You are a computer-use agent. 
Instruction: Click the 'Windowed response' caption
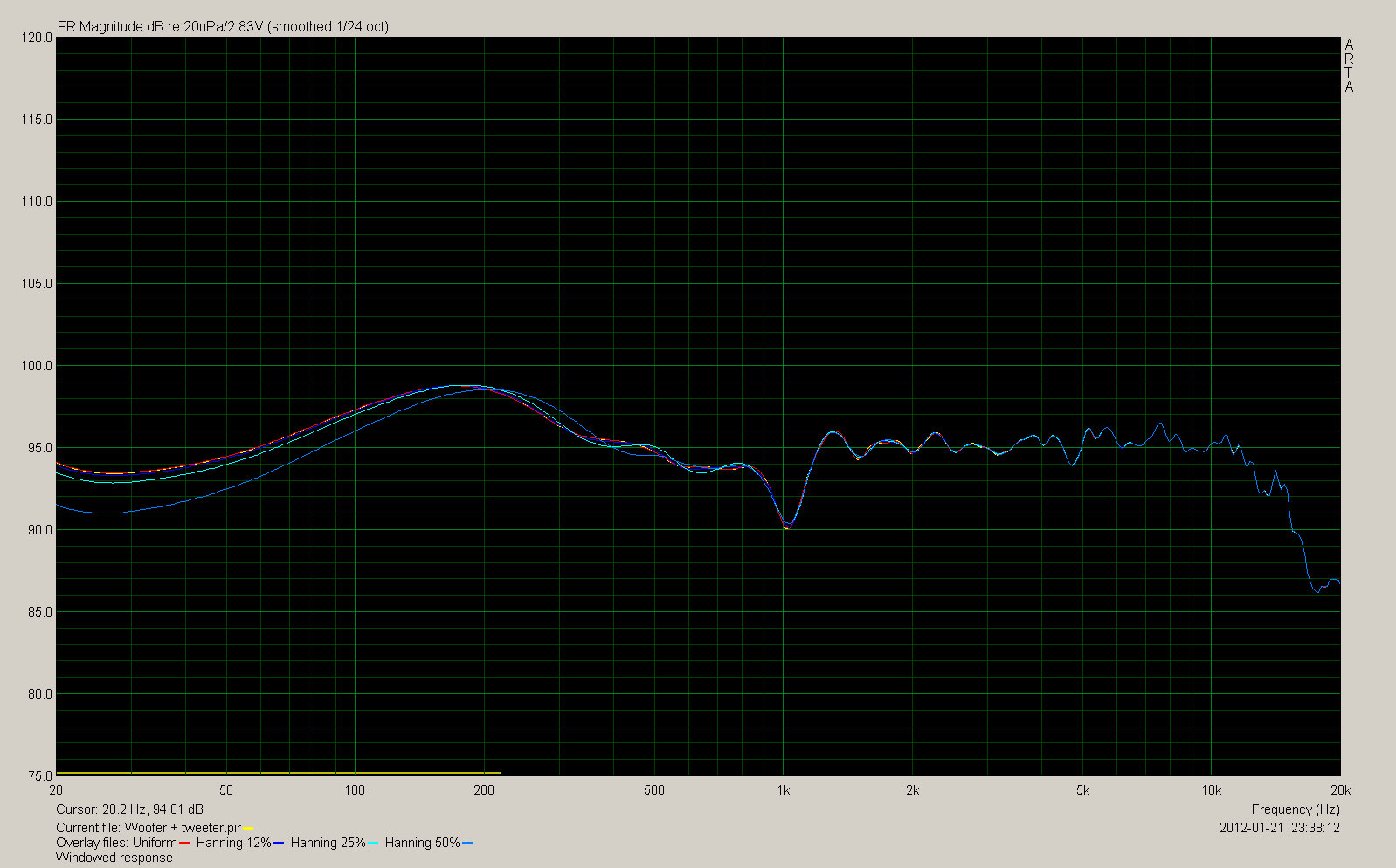click(114, 858)
